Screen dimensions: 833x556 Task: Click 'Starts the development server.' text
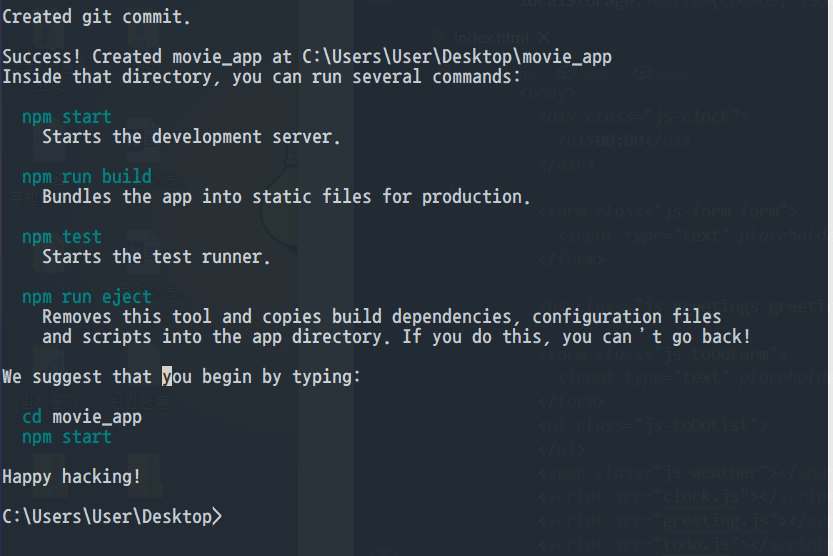click(x=191, y=137)
